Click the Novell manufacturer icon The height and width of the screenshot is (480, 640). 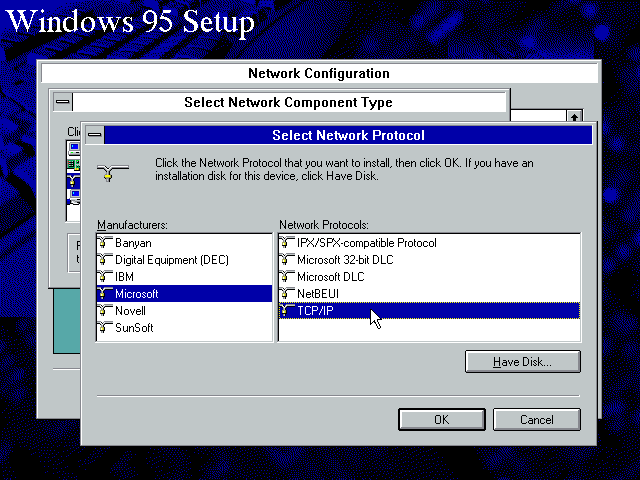(104, 311)
